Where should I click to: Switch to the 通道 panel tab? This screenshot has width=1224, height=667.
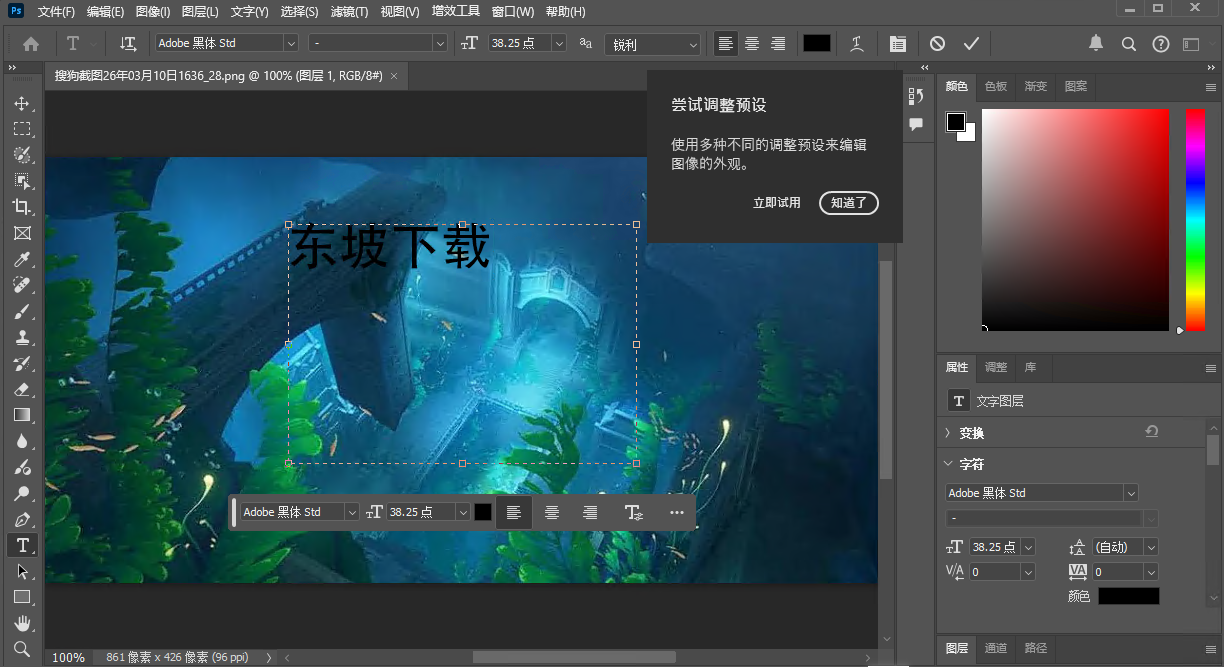[995, 648]
